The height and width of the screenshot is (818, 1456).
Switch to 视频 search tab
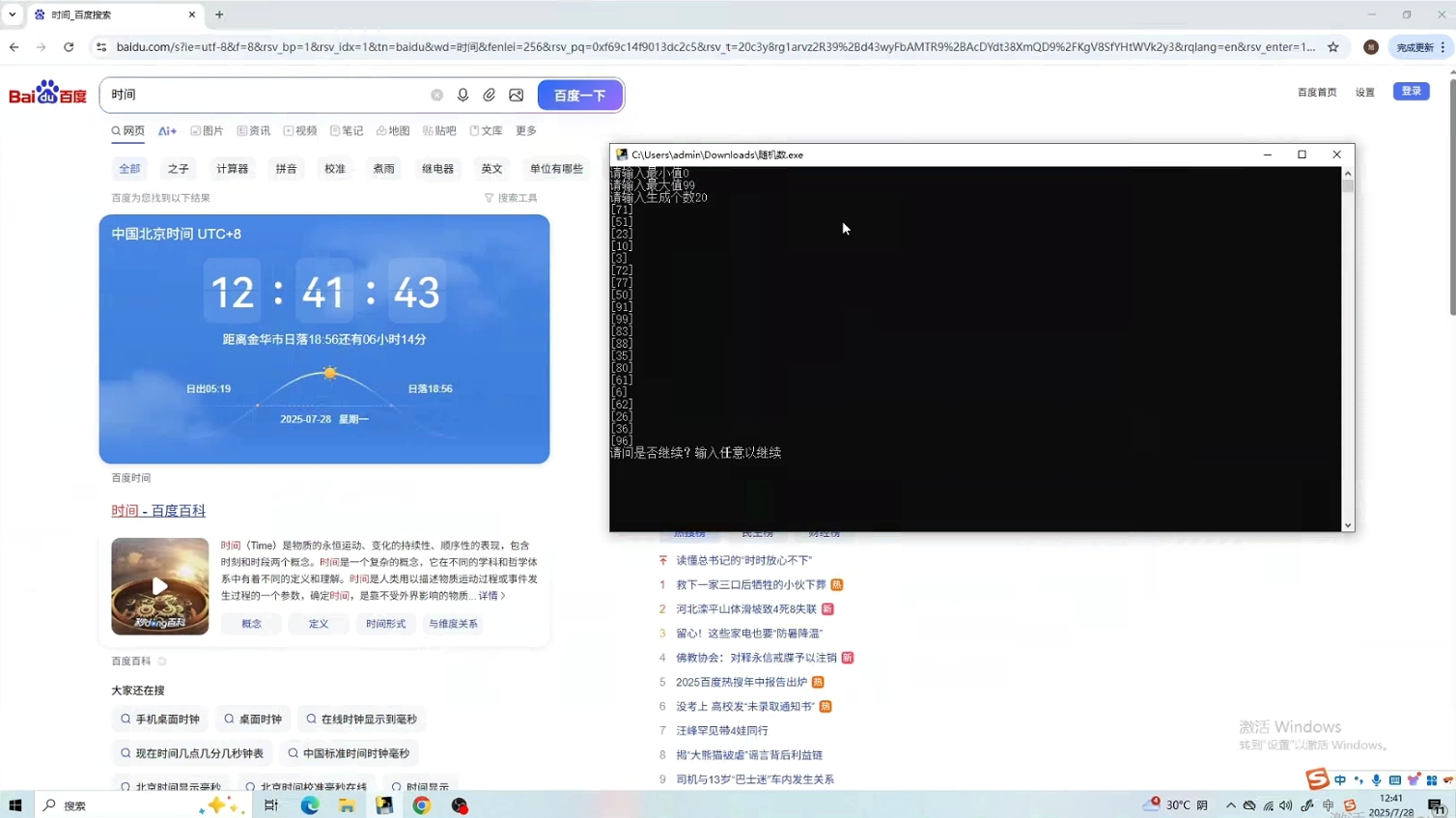300,130
